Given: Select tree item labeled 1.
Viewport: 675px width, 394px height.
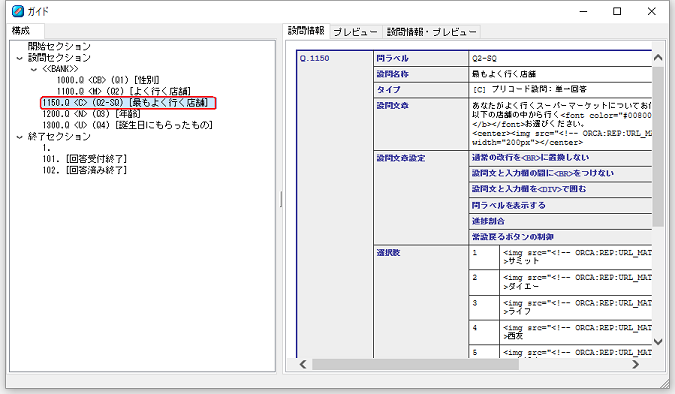Looking at the screenshot, I should point(46,148).
